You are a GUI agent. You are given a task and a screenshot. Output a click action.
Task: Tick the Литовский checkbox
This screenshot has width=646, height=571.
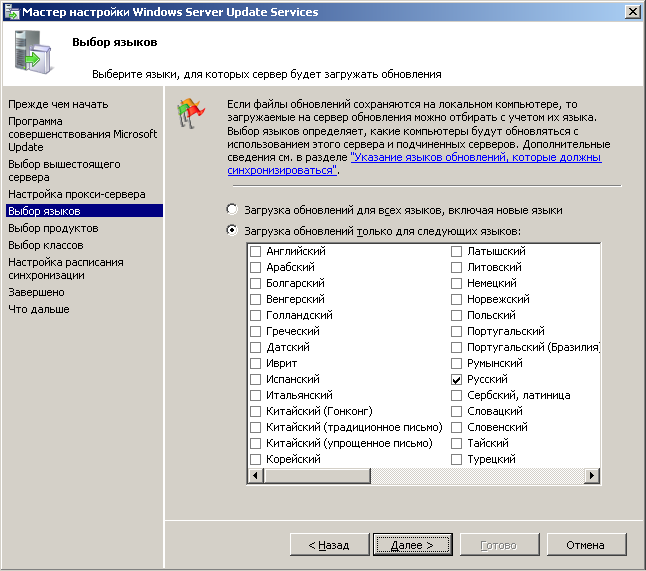[x=456, y=267]
